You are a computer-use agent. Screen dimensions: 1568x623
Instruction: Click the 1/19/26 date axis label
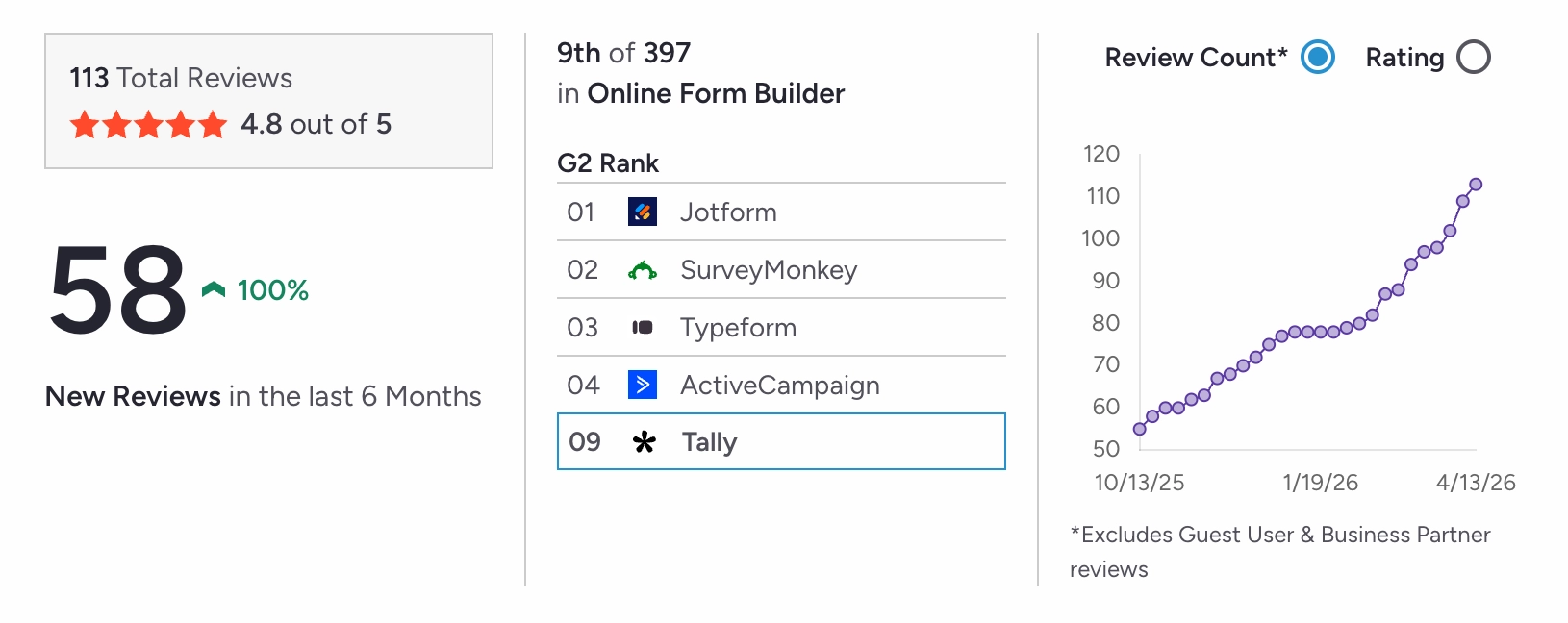pyautogui.click(x=1320, y=483)
